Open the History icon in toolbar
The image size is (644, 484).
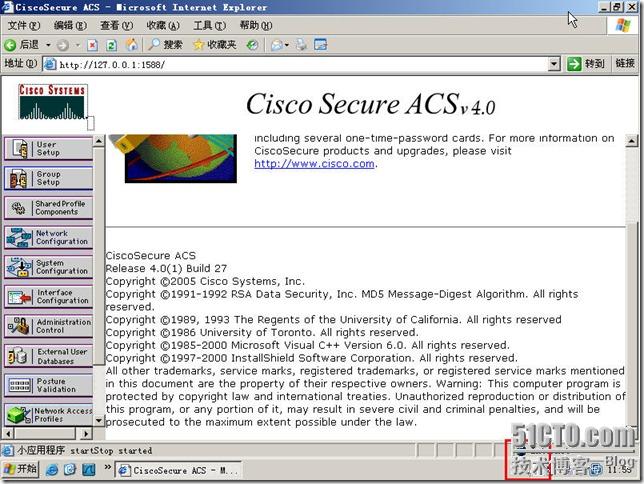252,45
